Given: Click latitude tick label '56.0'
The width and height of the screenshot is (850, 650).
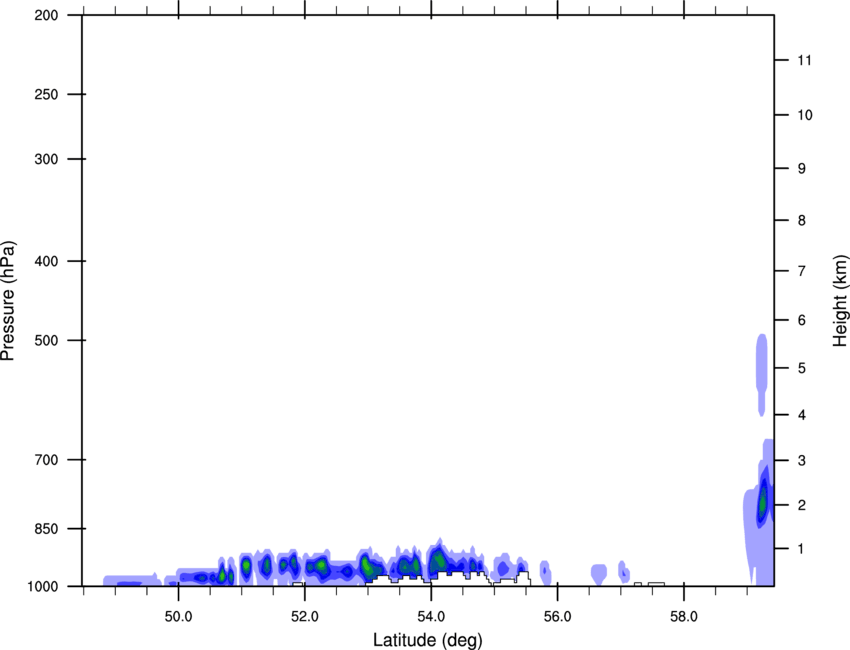Looking at the screenshot, I should click(558, 617).
